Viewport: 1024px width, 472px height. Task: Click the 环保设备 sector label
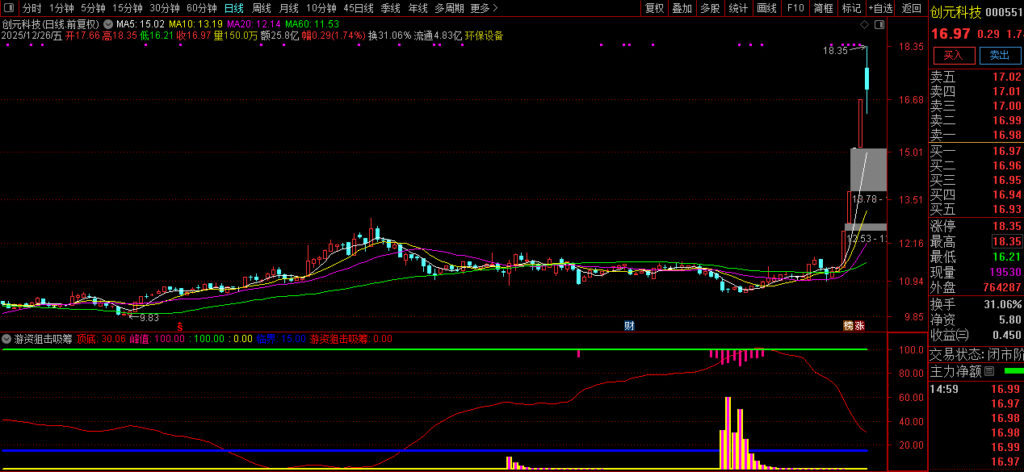(484, 35)
